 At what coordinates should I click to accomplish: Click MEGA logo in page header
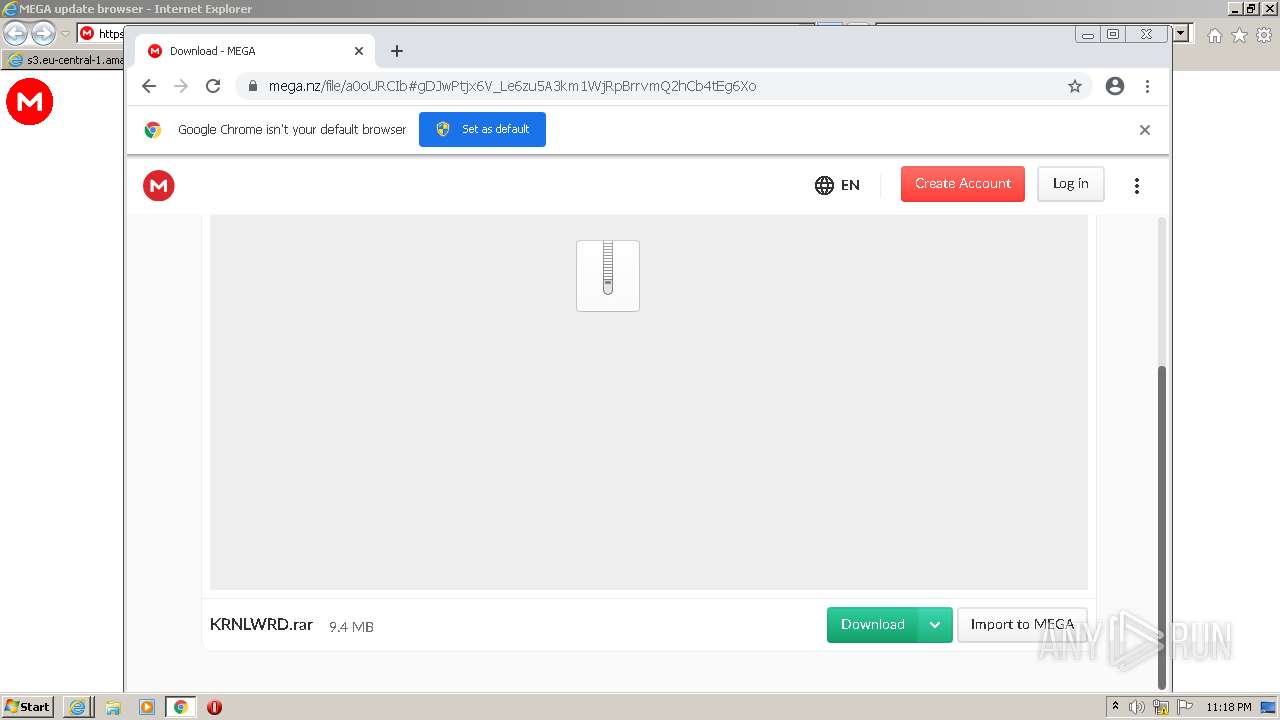(x=159, y=185)
